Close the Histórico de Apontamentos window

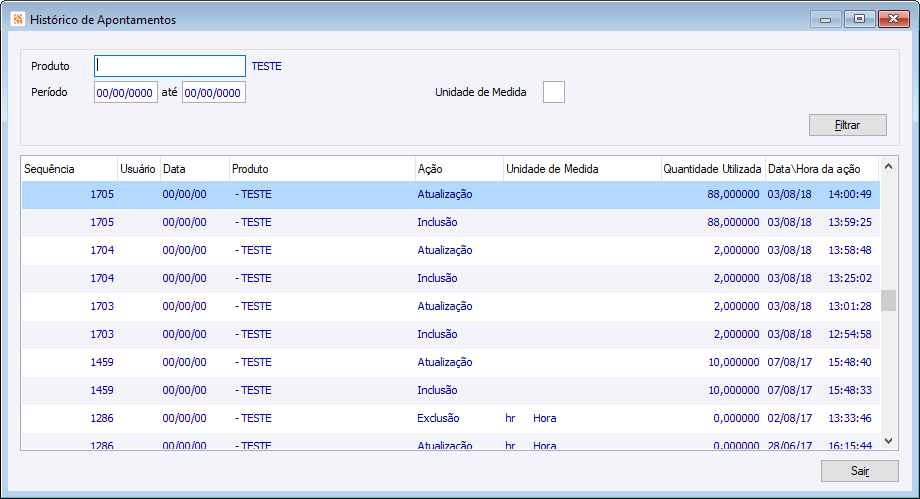[x=894, y=19]
